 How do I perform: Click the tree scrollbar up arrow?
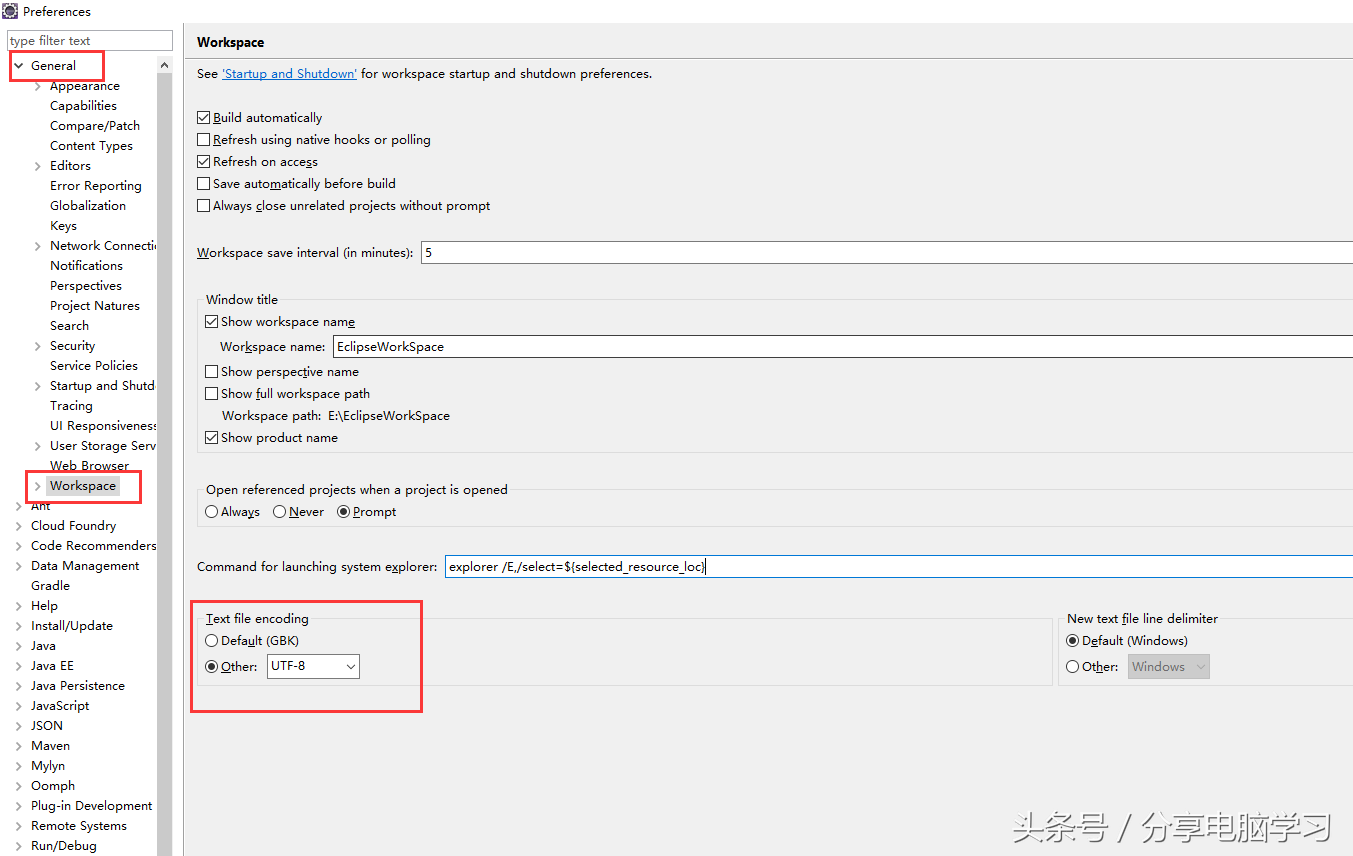164,66
